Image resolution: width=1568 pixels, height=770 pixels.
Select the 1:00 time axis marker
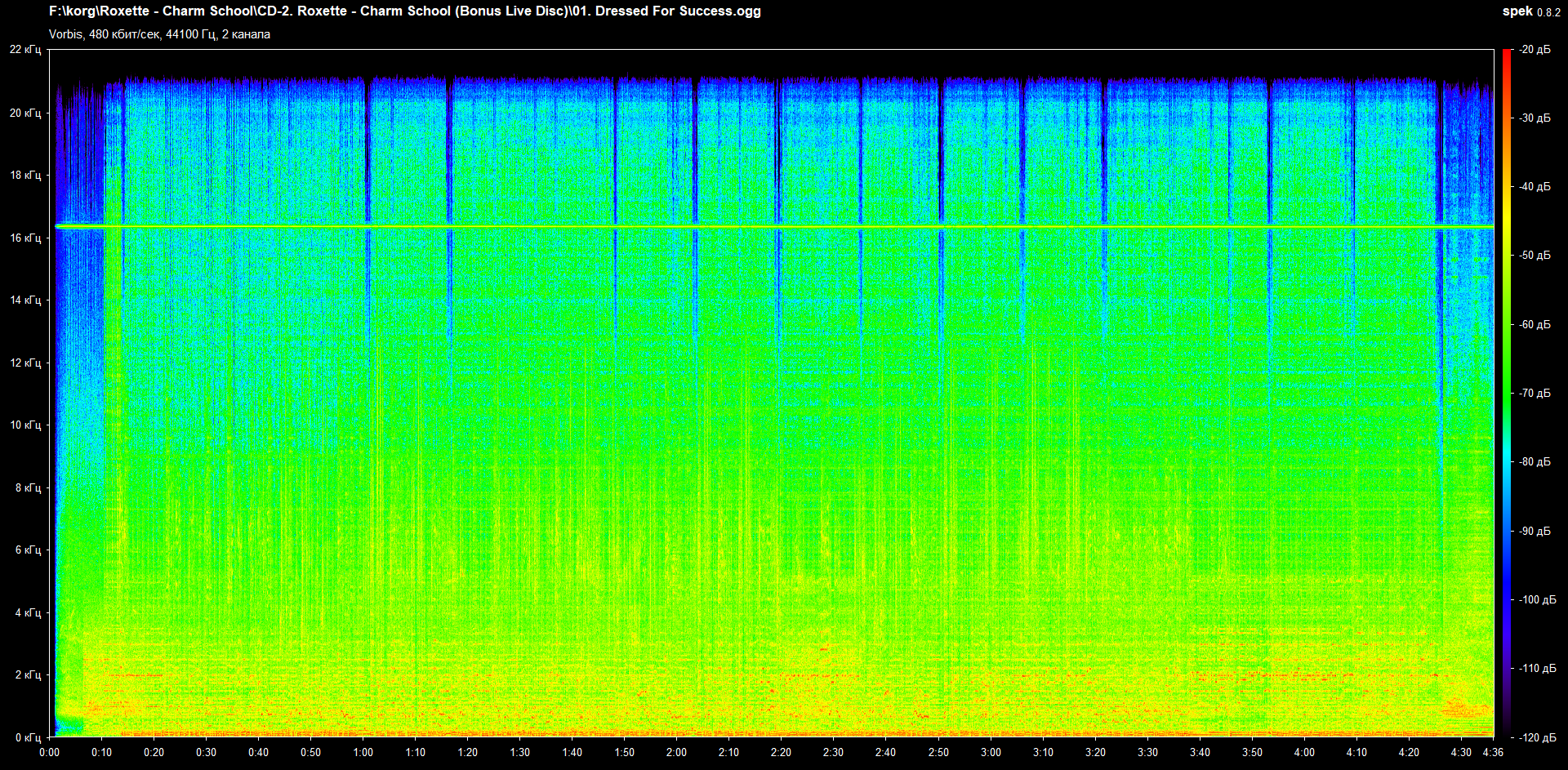(x=363, y=752)
